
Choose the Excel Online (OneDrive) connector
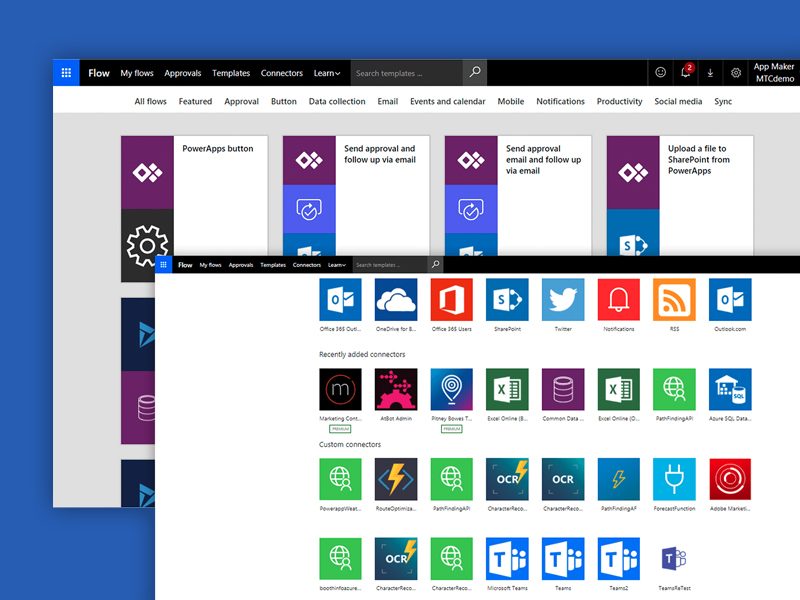(x=618, y=389)
